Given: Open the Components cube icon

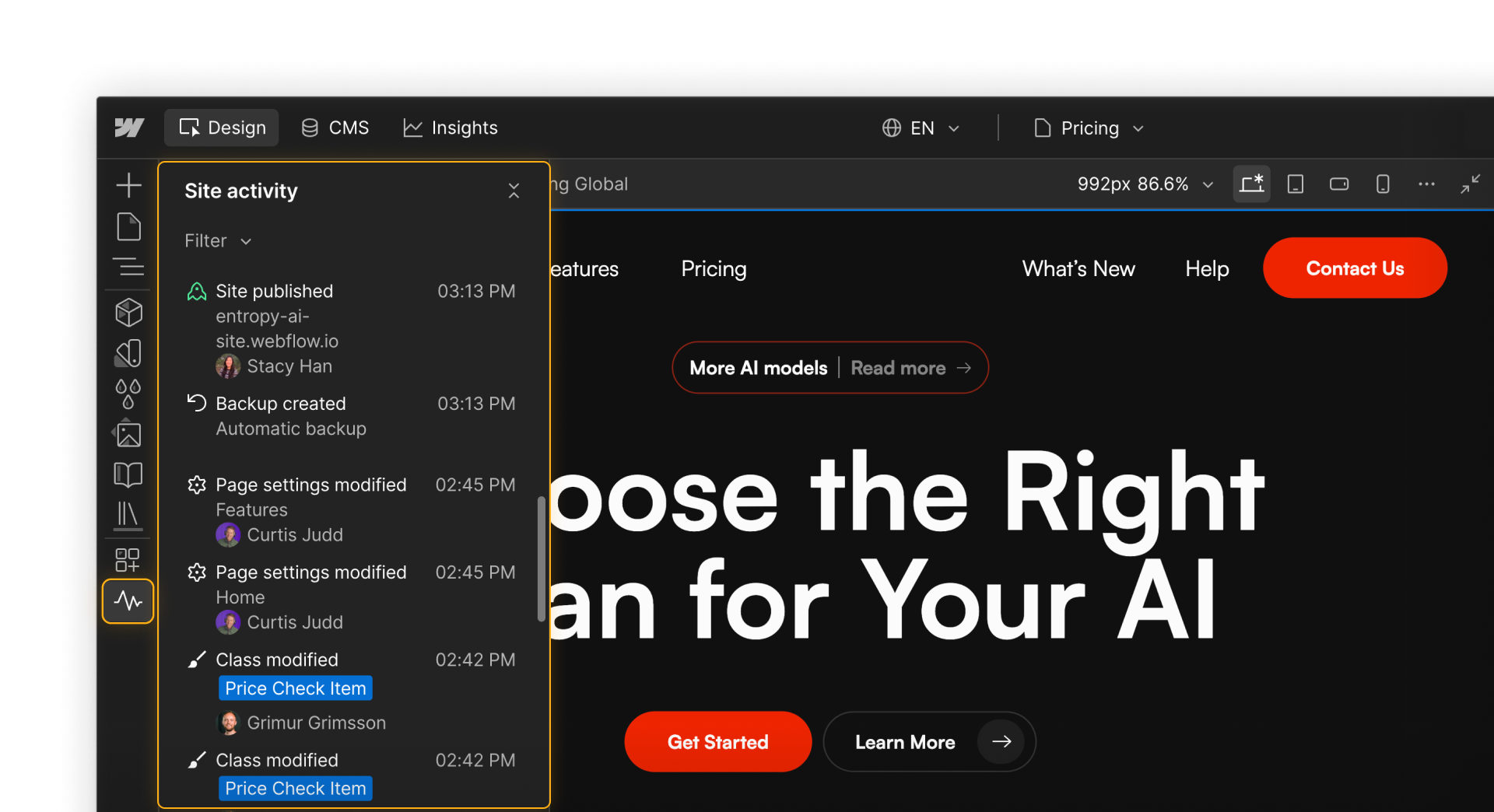Looking at the screenshot, I should coord(128,312).
